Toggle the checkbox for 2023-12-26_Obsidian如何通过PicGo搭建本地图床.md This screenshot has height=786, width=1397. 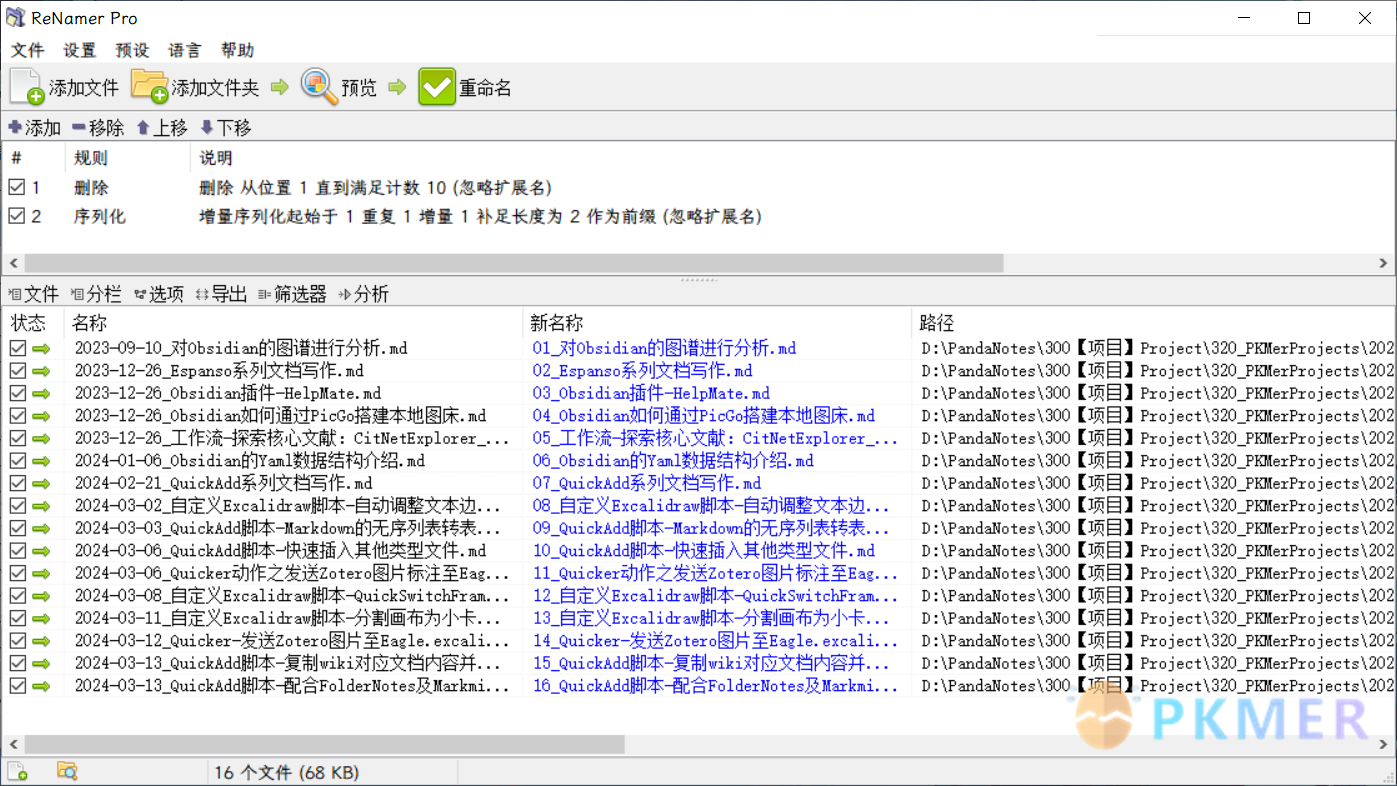pyautogui.click(x=17, y=416)
